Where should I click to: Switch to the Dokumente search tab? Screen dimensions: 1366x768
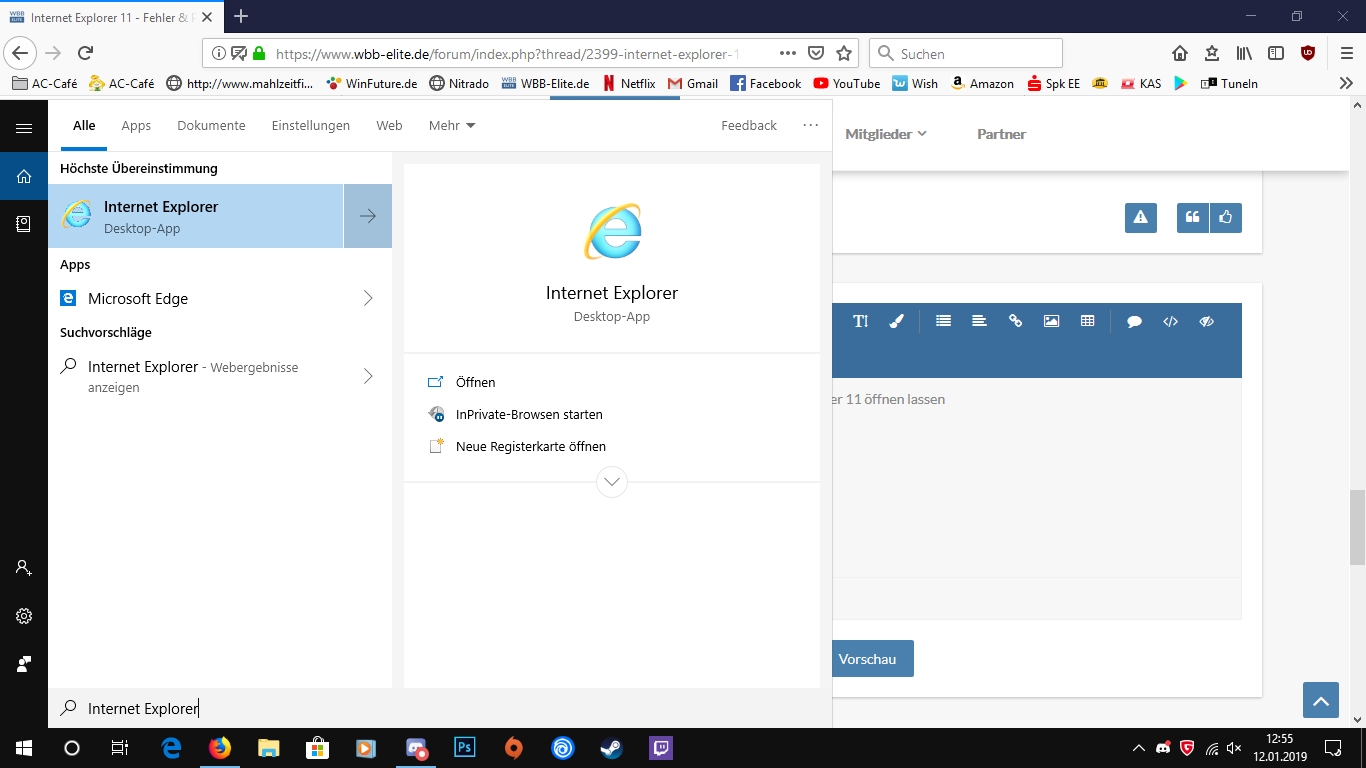[211, 125]
